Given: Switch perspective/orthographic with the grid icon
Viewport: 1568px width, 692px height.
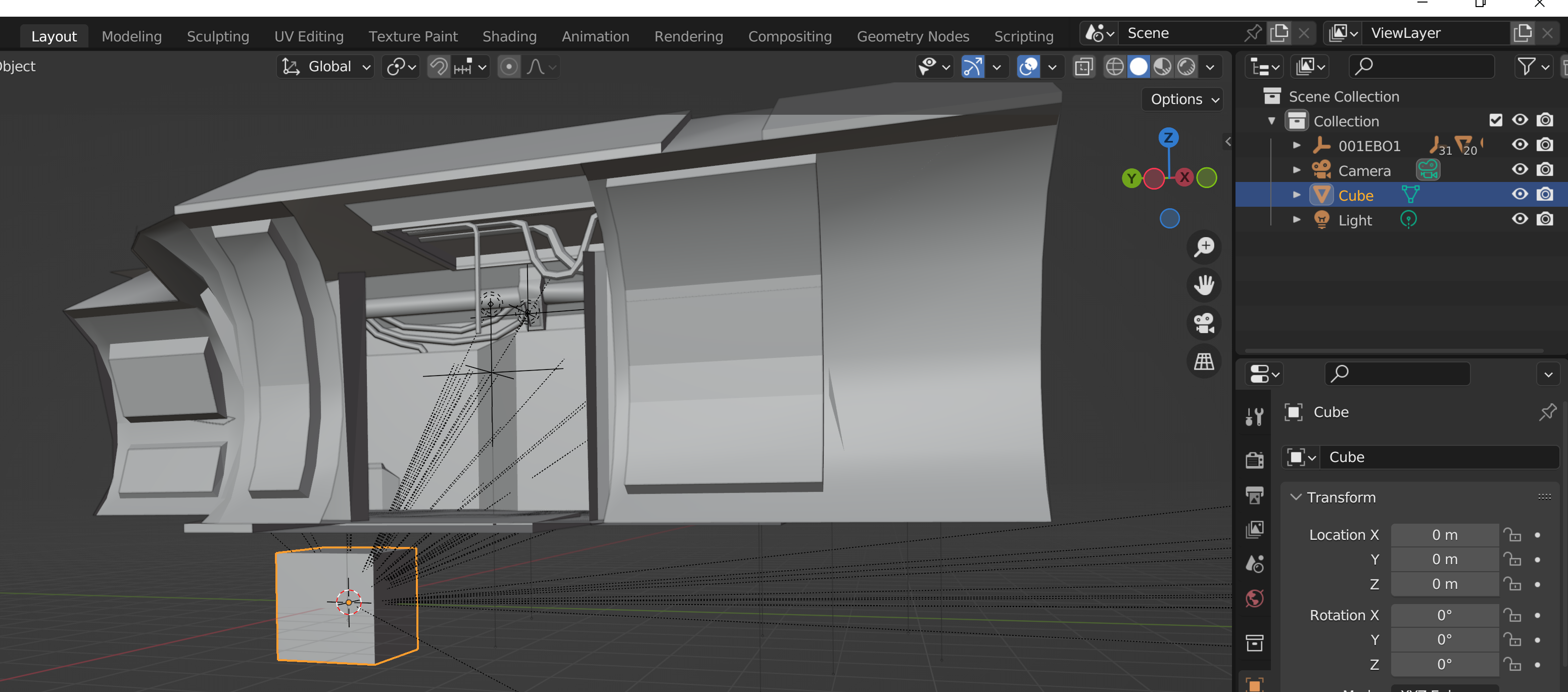Looking at the screenshot, I should pyautogui.click(x=1204, y=361).
